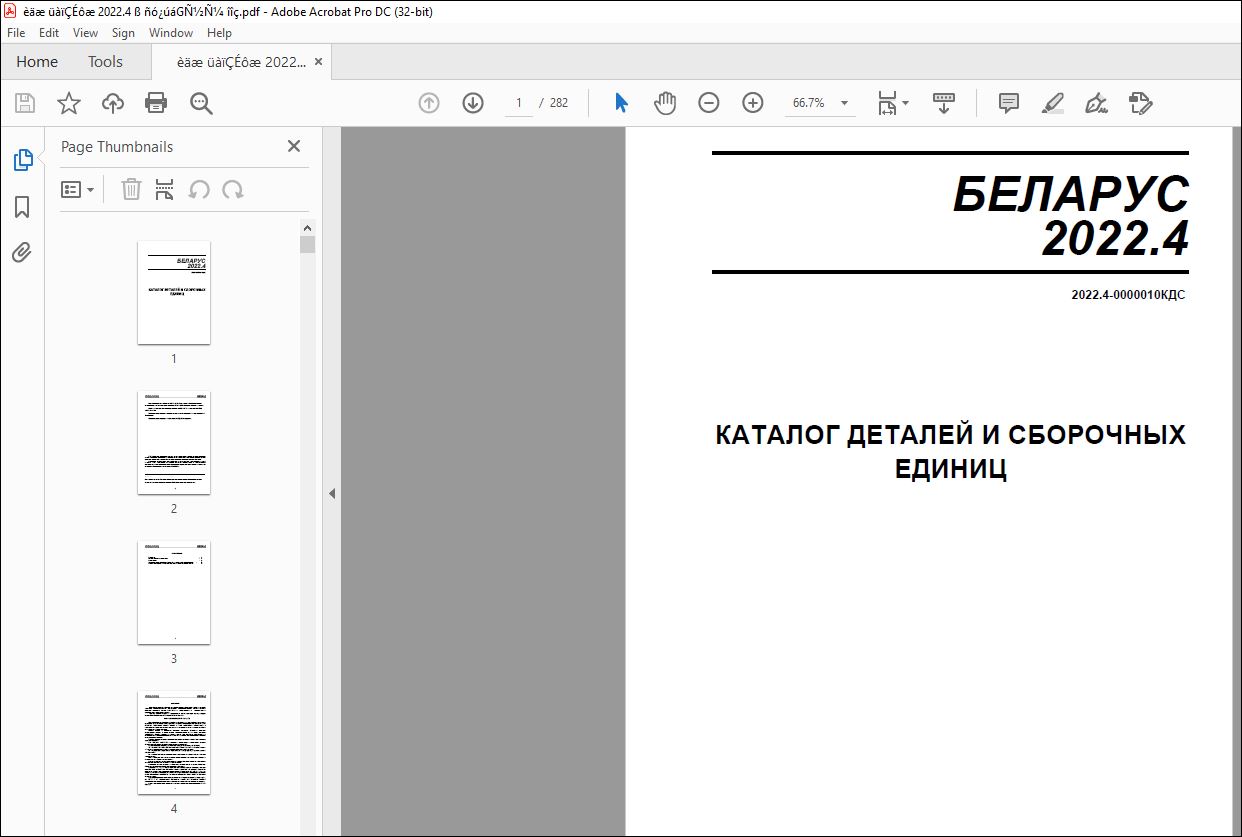Viewport: 1242px width, 837px height.
Task: Select page 4 thumbnail
Action: click(174, 743)
